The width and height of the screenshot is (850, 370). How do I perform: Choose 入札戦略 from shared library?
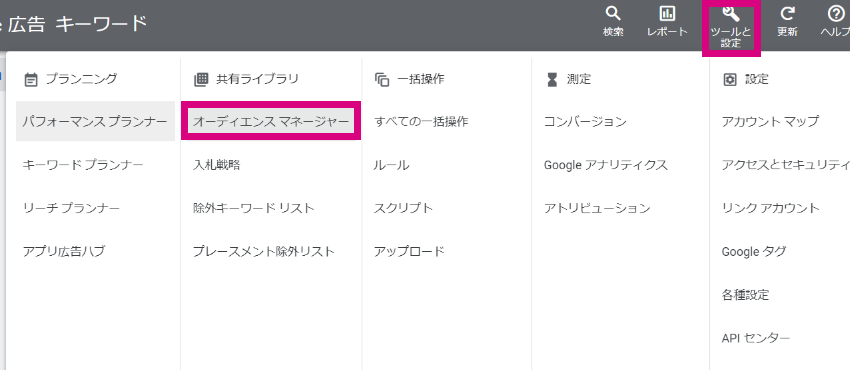pyautogui.click(x=216, y=165)
